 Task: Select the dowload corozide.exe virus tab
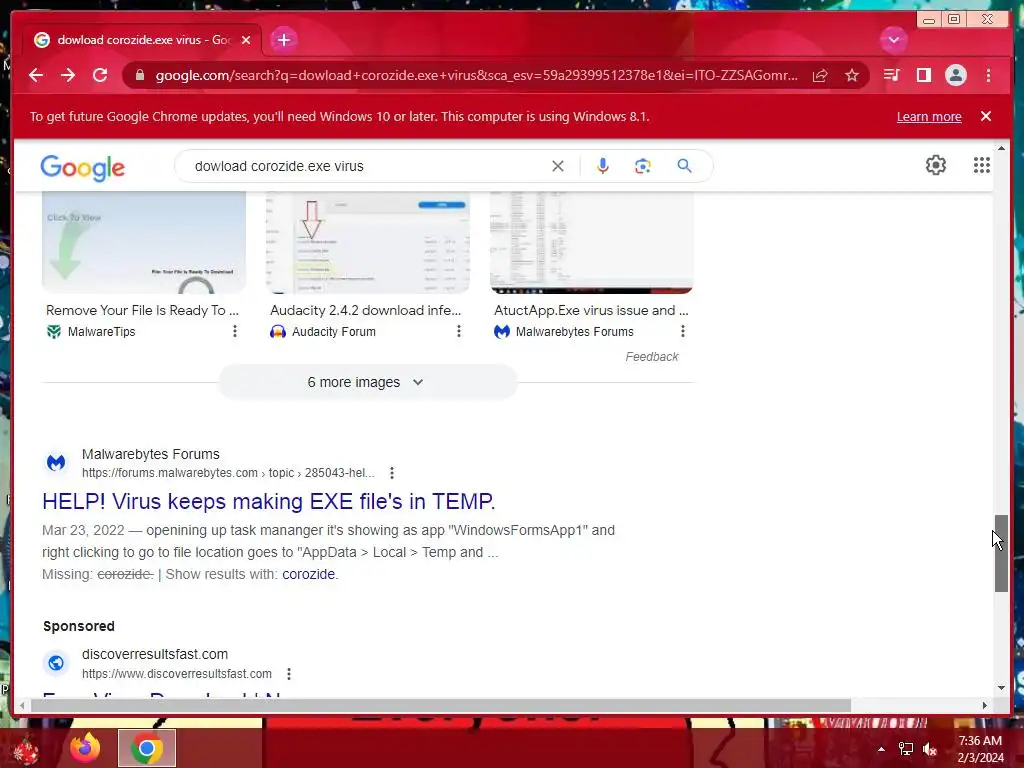[x=142, y=40]
